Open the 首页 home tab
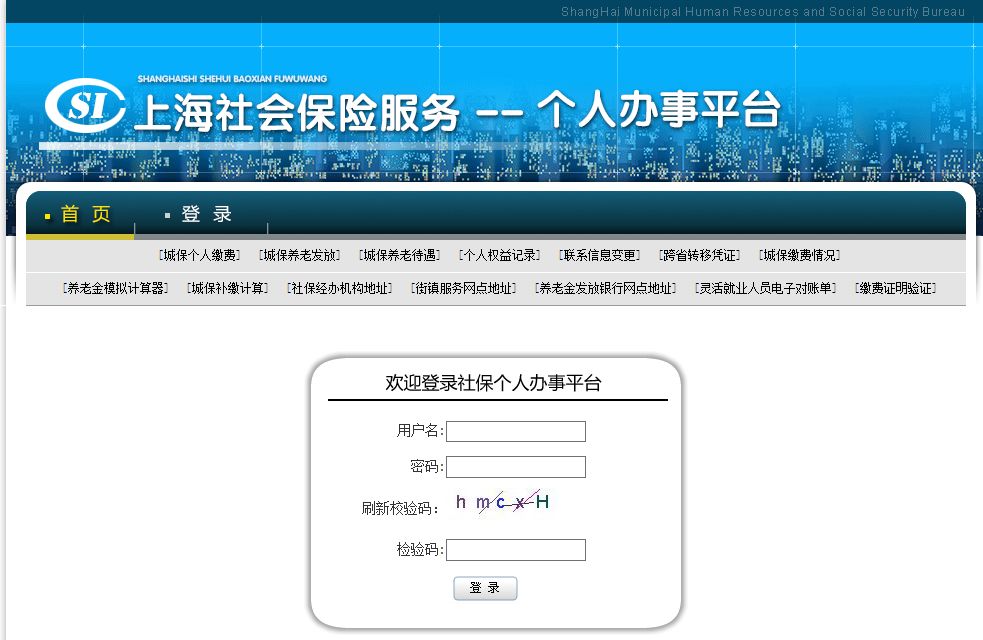 (x=85, y=214)
